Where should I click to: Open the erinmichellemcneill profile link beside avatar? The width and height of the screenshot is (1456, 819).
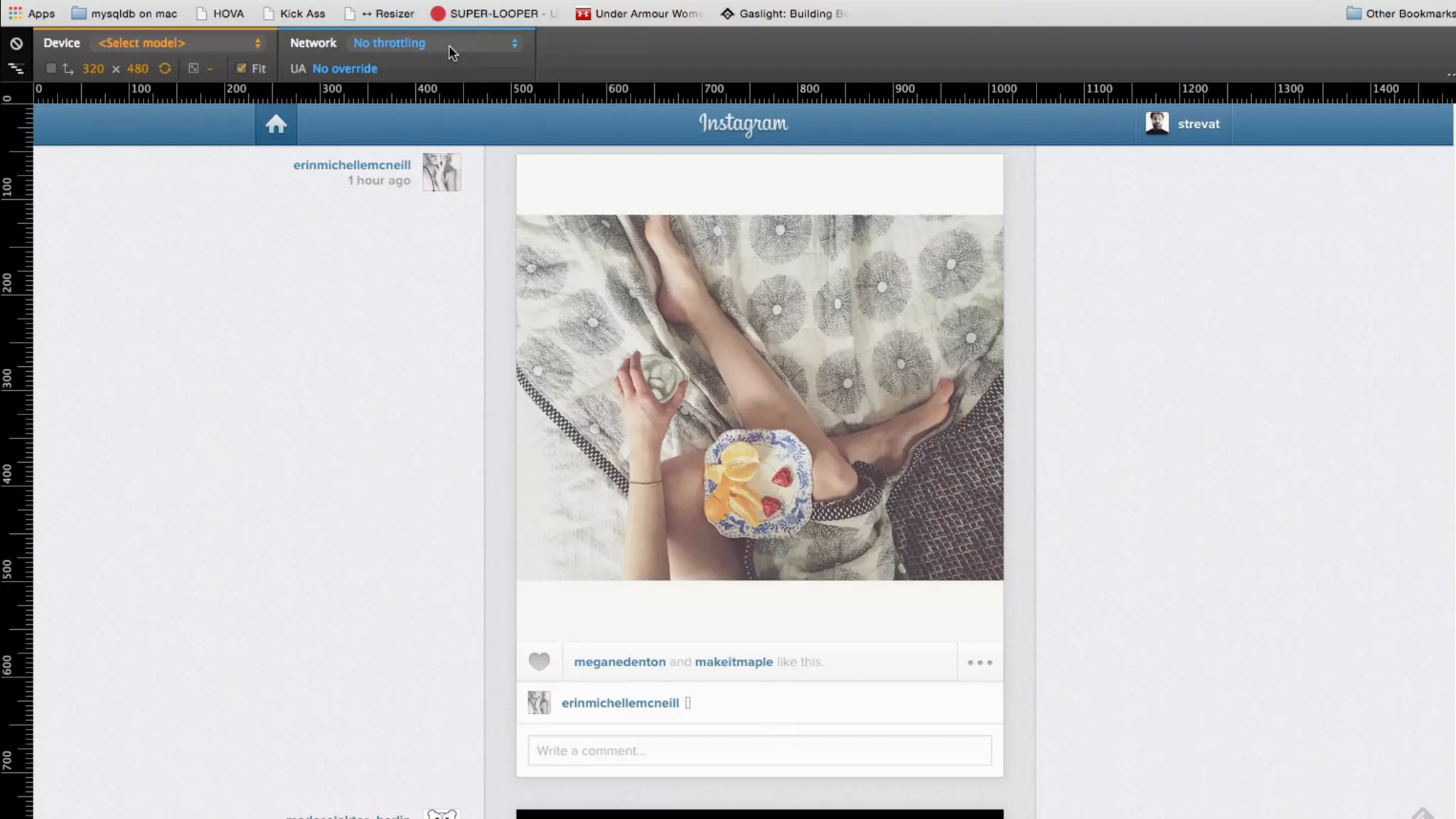(352, 165)
